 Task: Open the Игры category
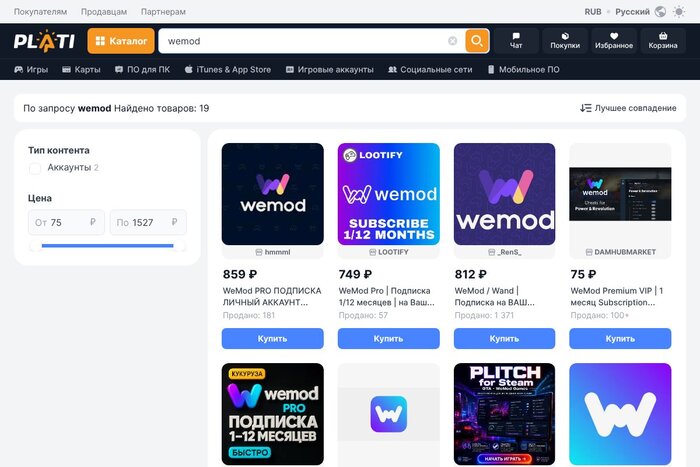tap(31, 70)
